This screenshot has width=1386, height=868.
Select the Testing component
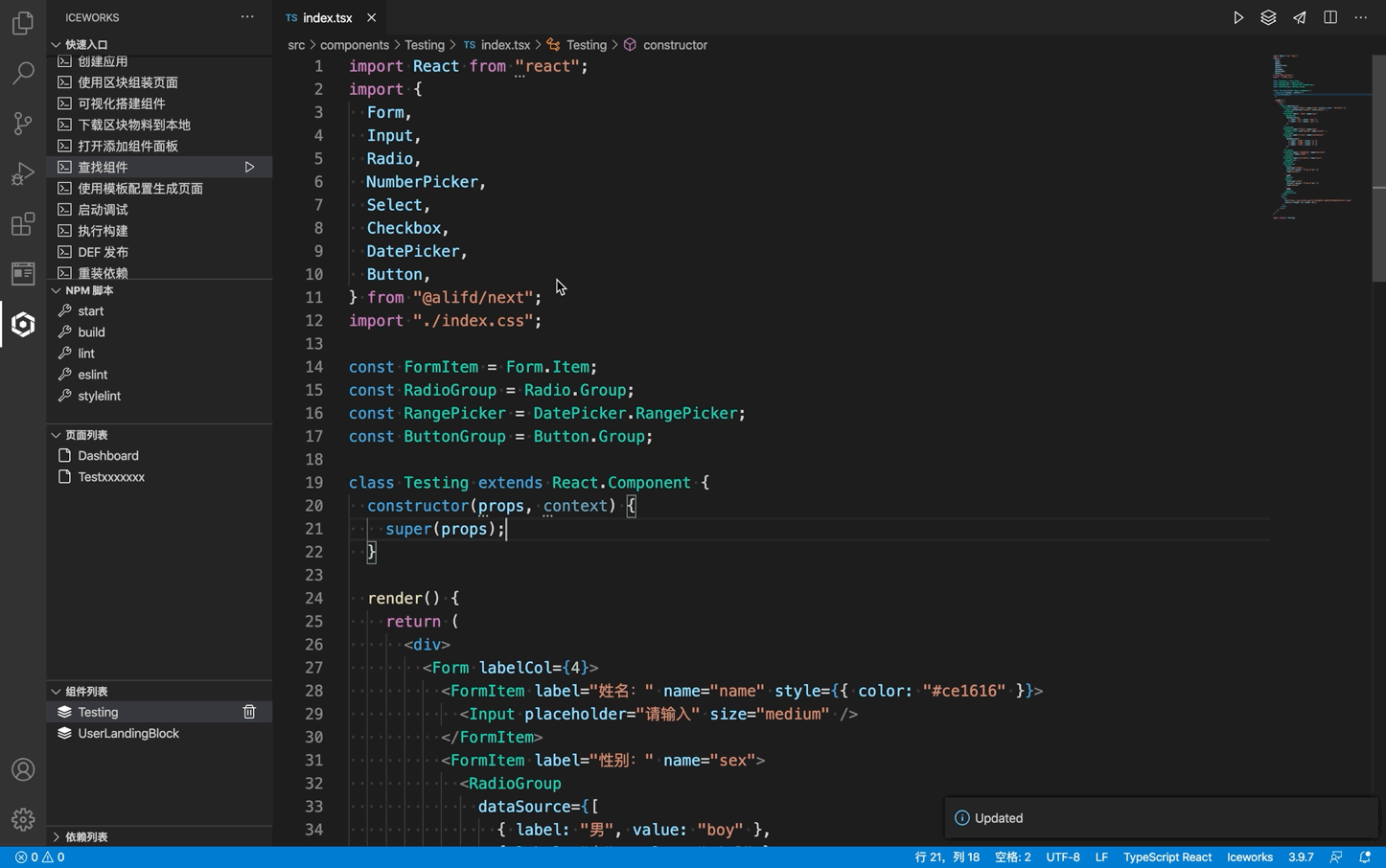click(159, 712)
